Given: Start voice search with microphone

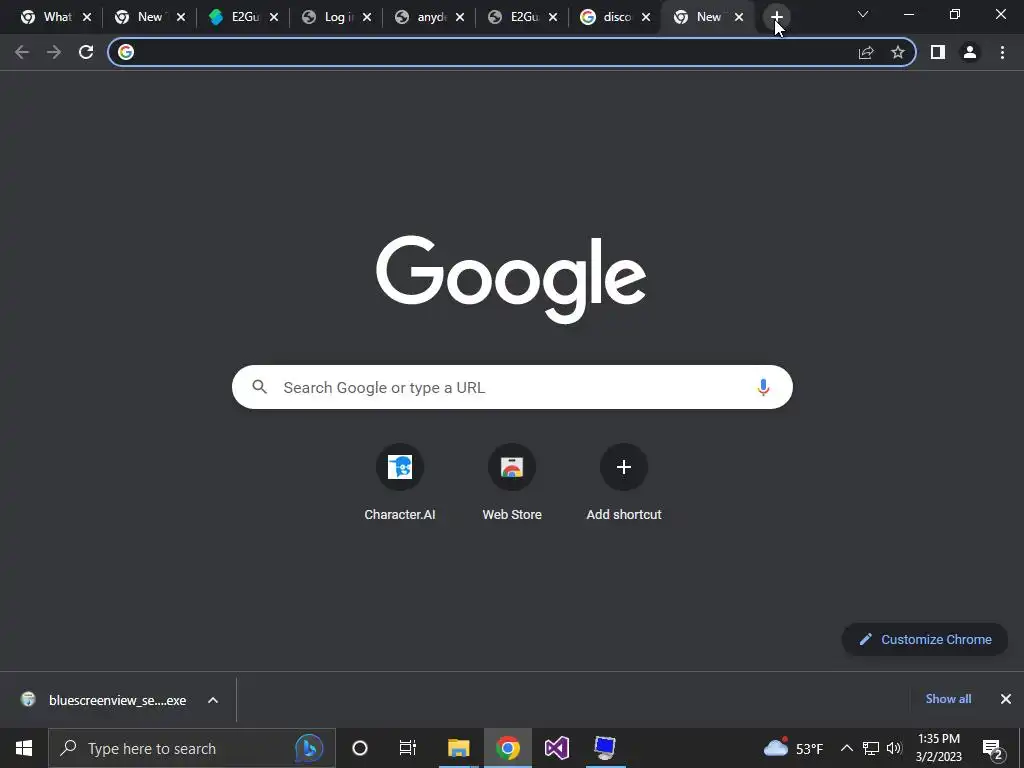Looking at the screenshot, I should pos(763,387).
